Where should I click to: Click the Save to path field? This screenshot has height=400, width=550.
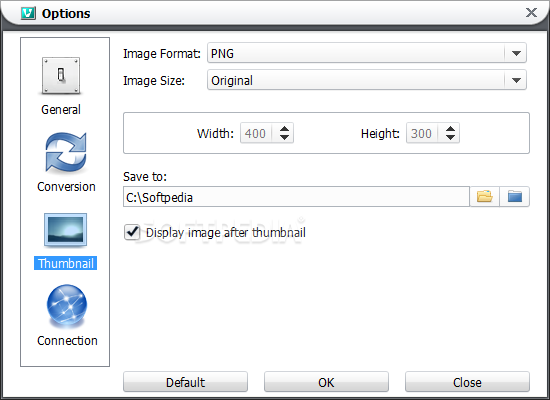tap(296, 197)
